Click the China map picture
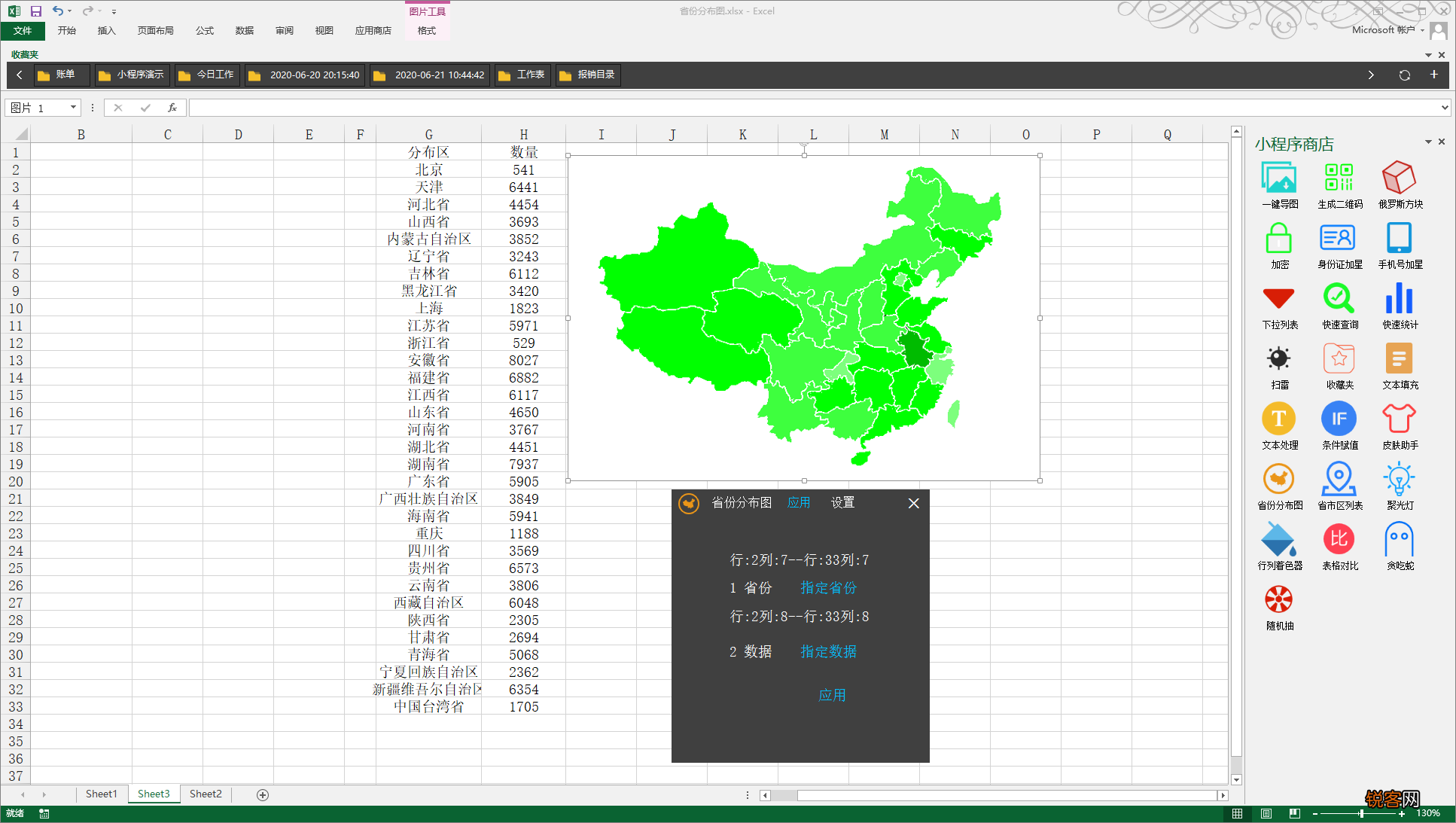 click(x=804, y=318)
